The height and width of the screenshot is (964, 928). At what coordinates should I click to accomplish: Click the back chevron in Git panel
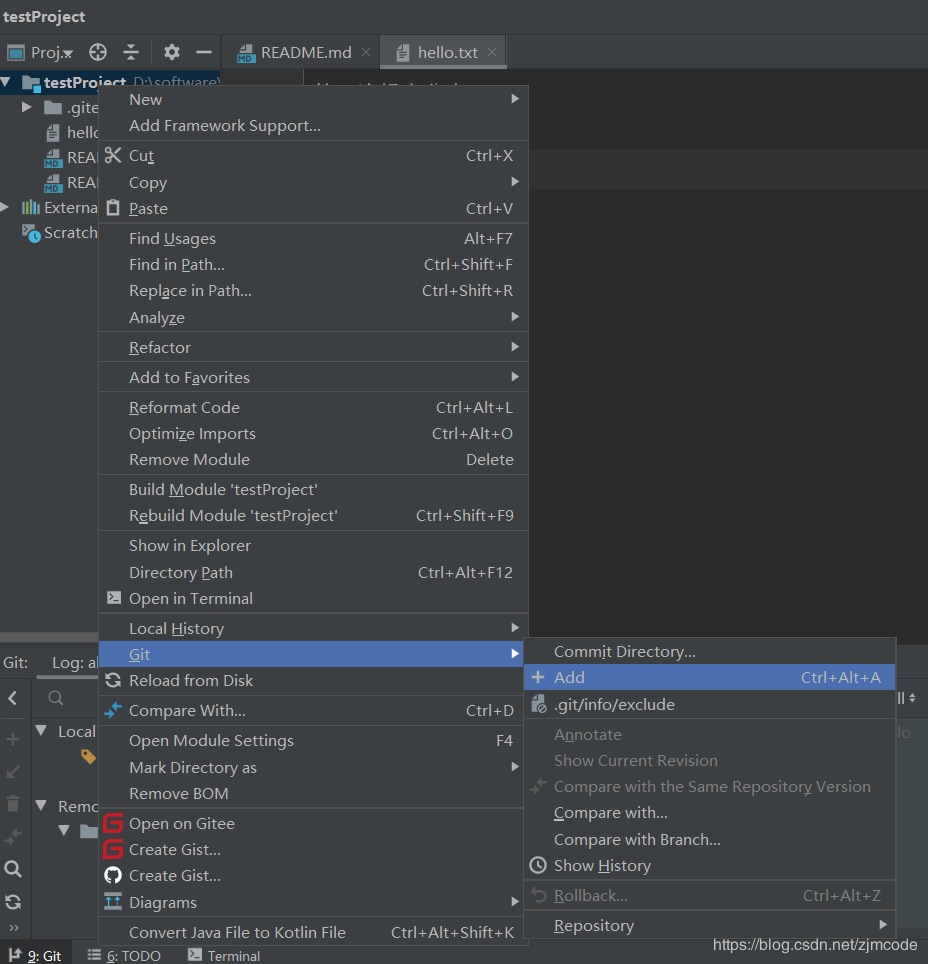13,698
